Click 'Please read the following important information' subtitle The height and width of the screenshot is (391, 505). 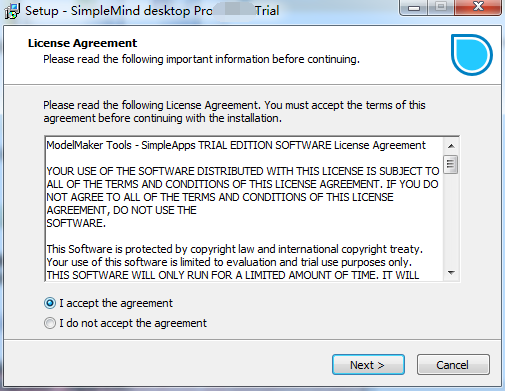click(x=201, y=59)
